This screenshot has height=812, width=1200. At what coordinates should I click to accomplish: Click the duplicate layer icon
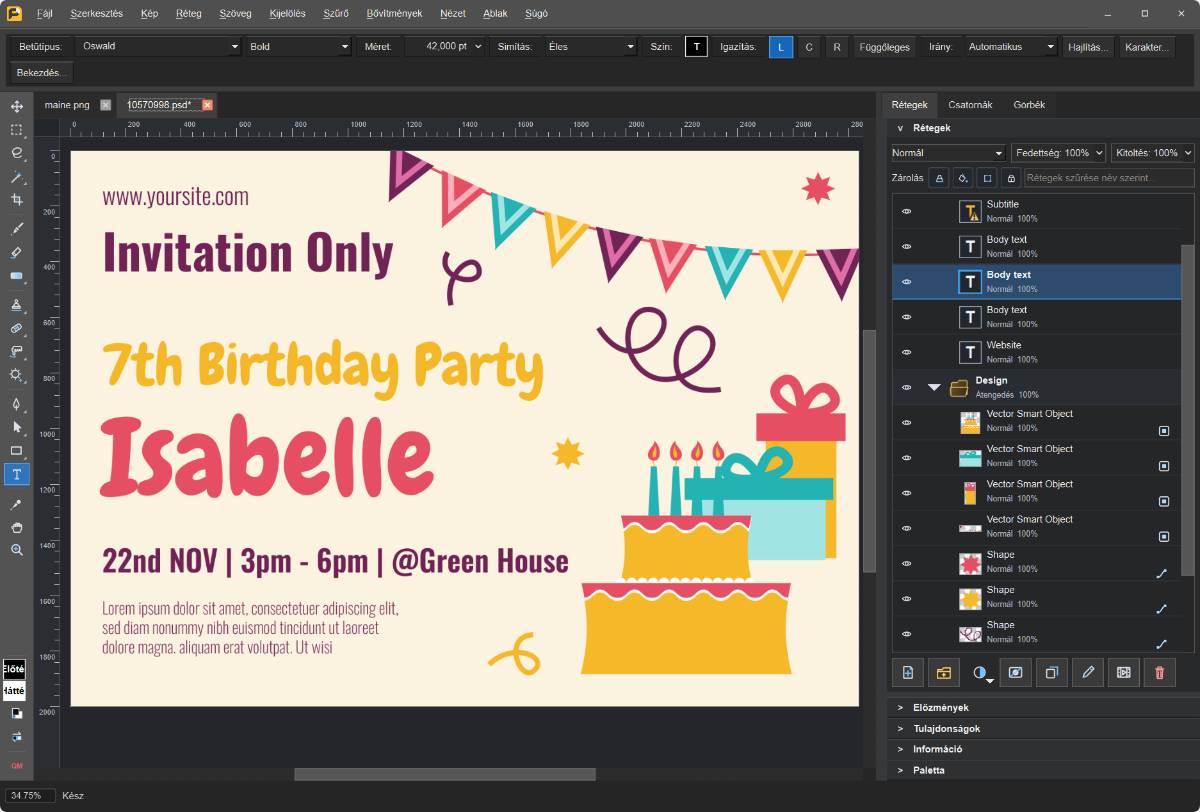1051,673
